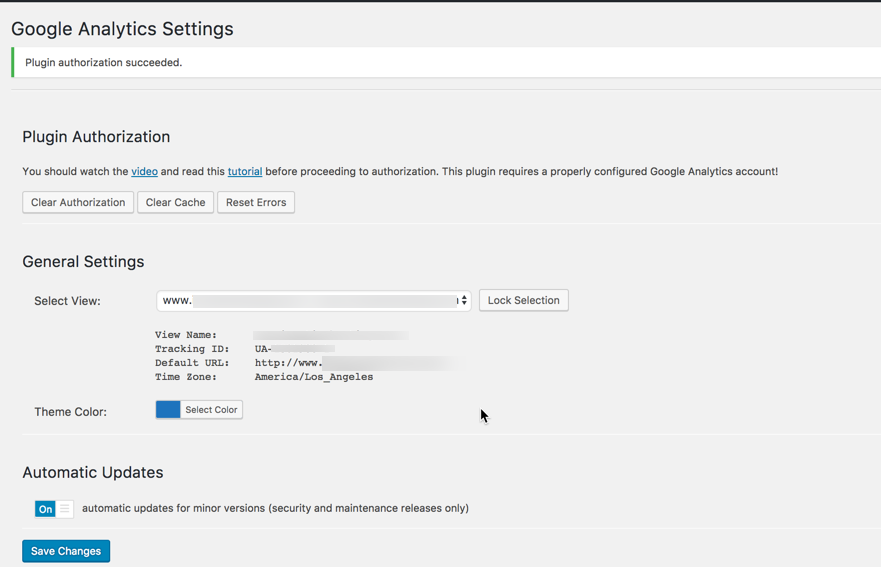Click the Lock Selection button

(x=523, y=300)
